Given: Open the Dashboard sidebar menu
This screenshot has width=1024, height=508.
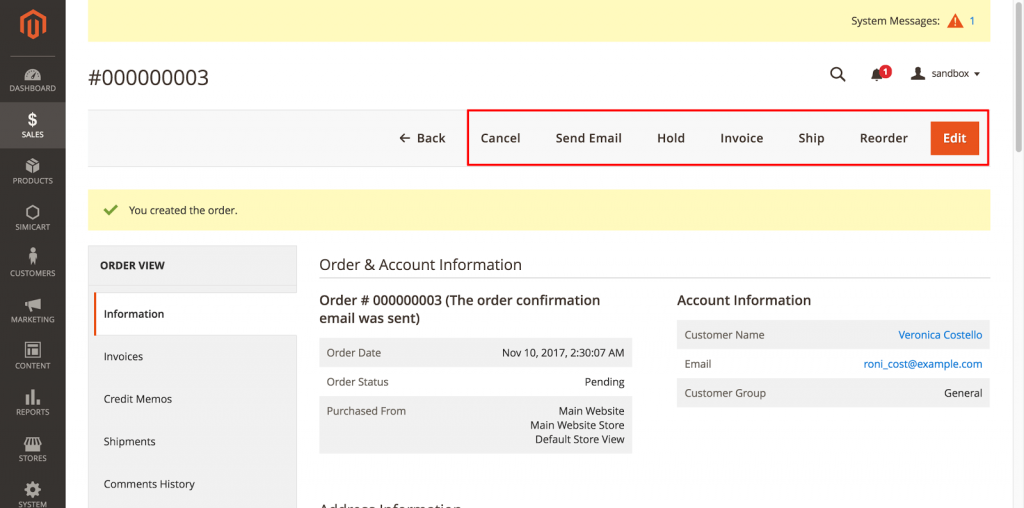Looking at the screenshot, I should pos(33,80).
